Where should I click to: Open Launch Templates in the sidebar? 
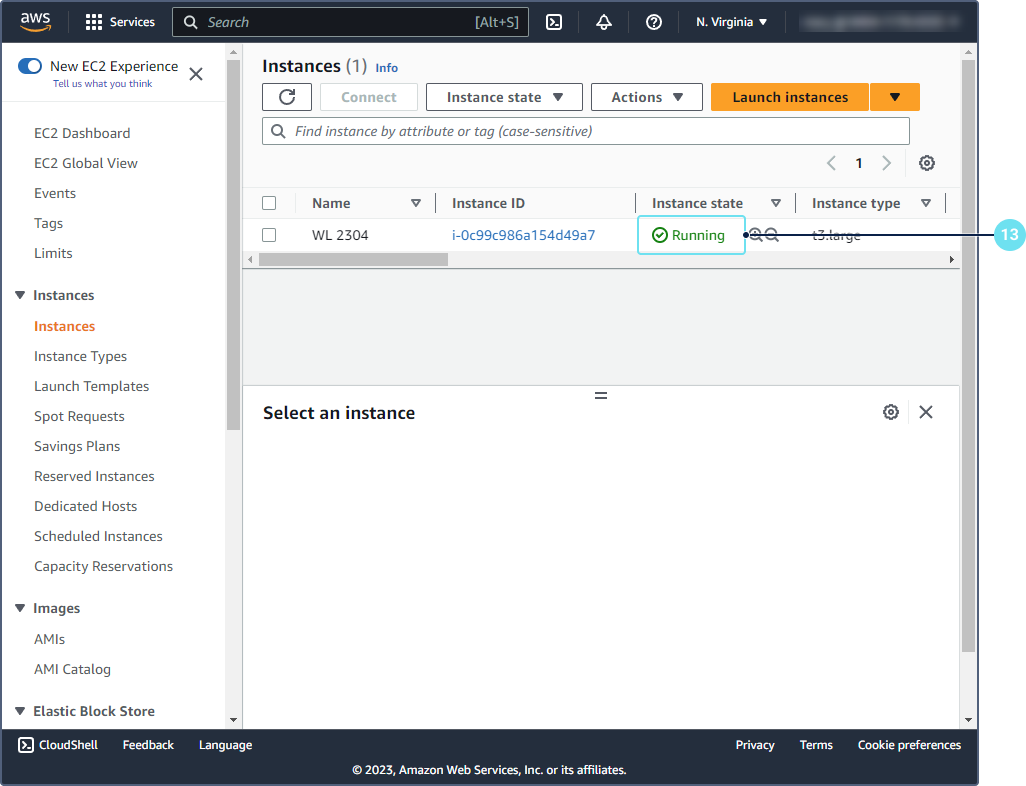tap(91, 386)
